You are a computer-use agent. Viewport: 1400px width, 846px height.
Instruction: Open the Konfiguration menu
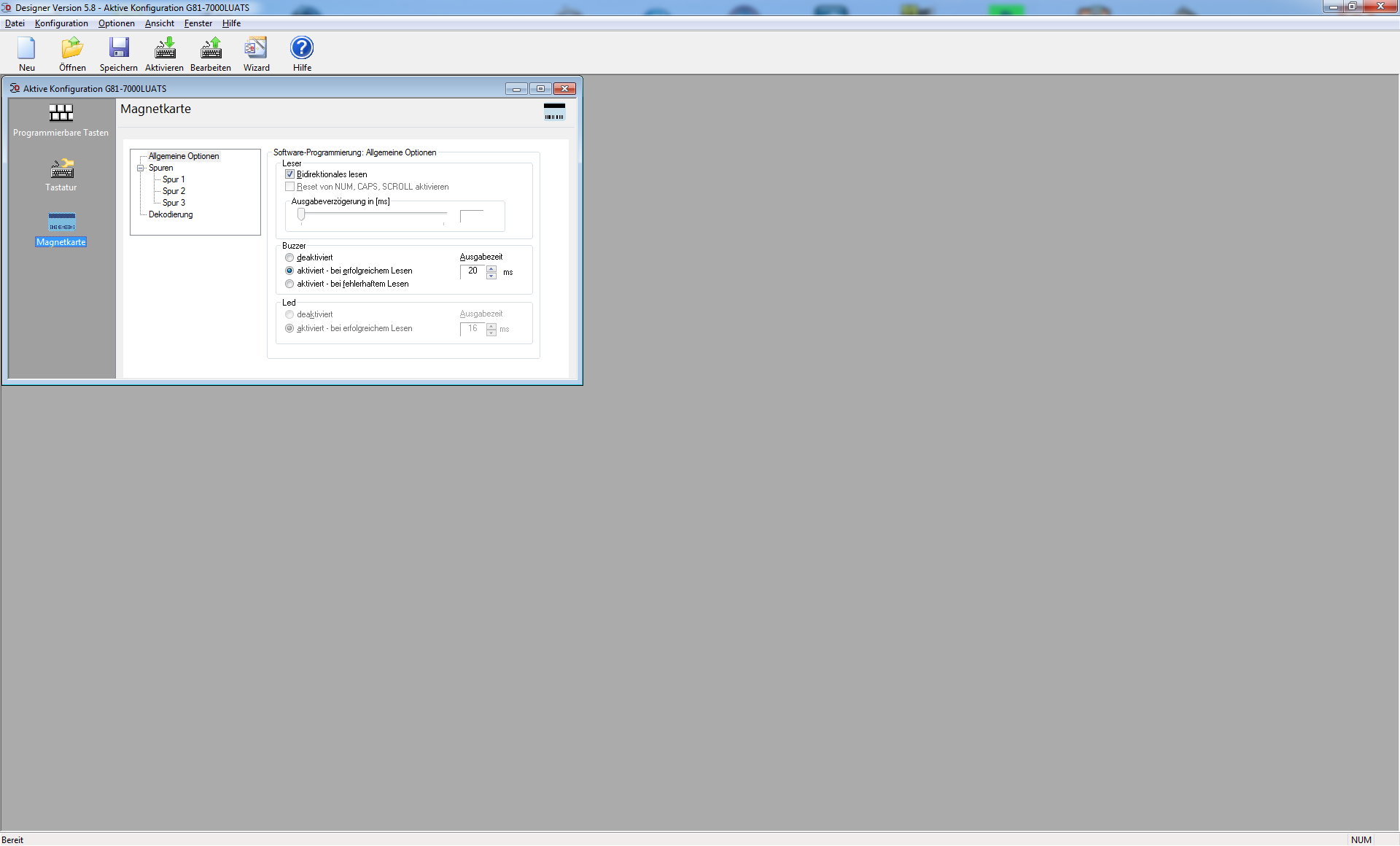click(61, 23)
